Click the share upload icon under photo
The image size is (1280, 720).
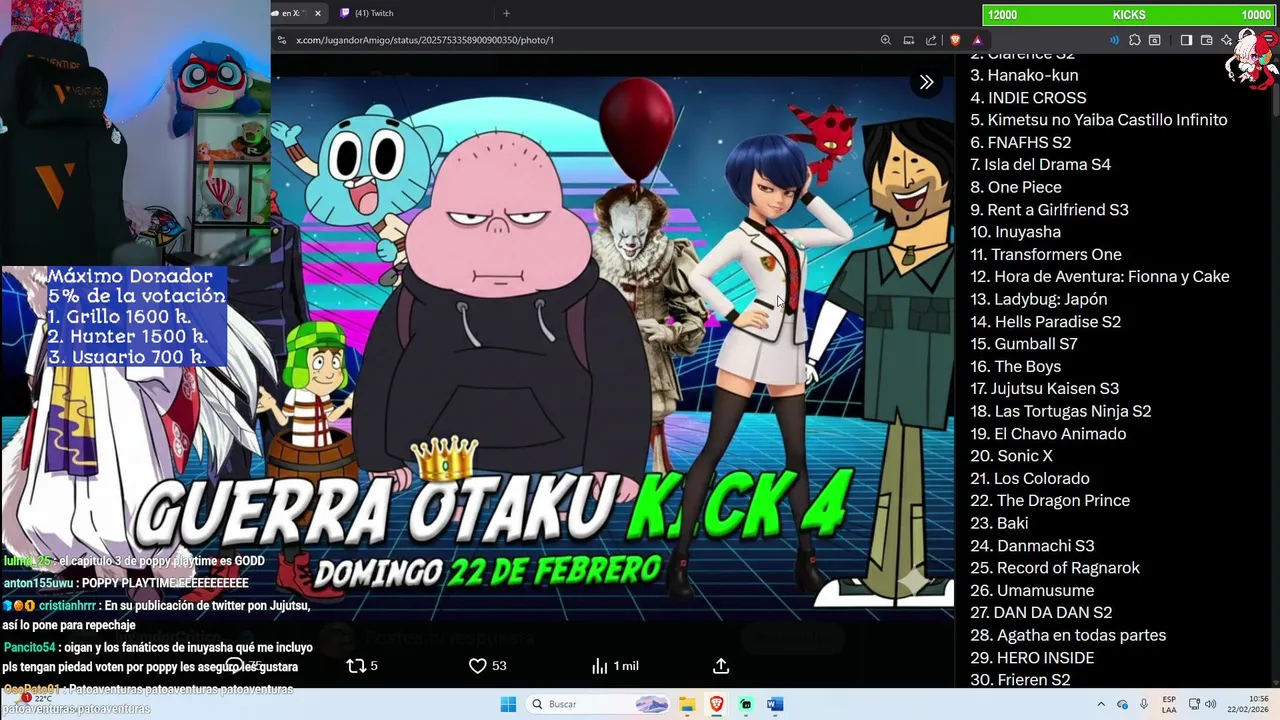pos(721,666)
